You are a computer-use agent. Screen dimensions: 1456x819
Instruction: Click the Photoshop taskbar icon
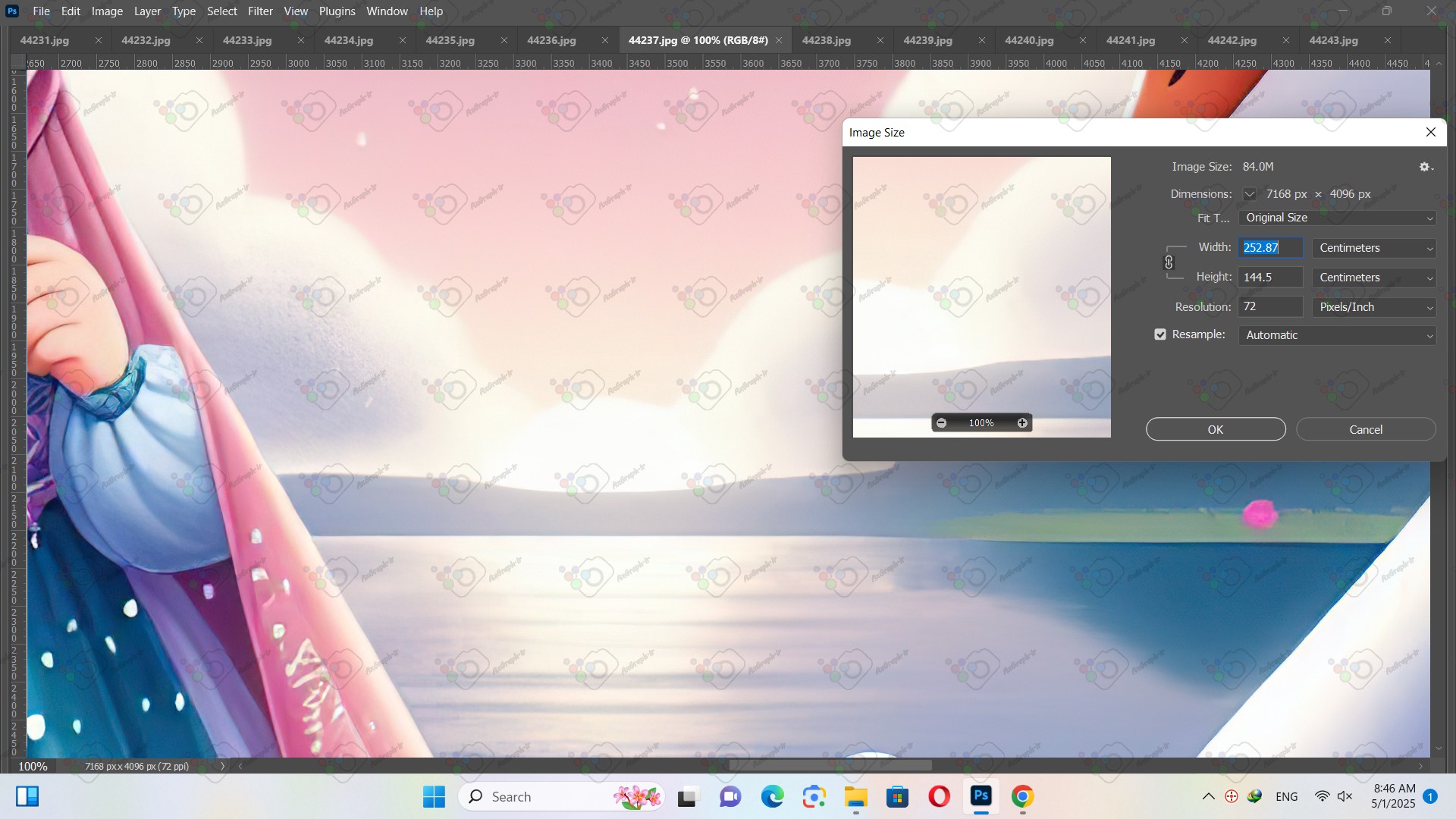pos(981,797)
